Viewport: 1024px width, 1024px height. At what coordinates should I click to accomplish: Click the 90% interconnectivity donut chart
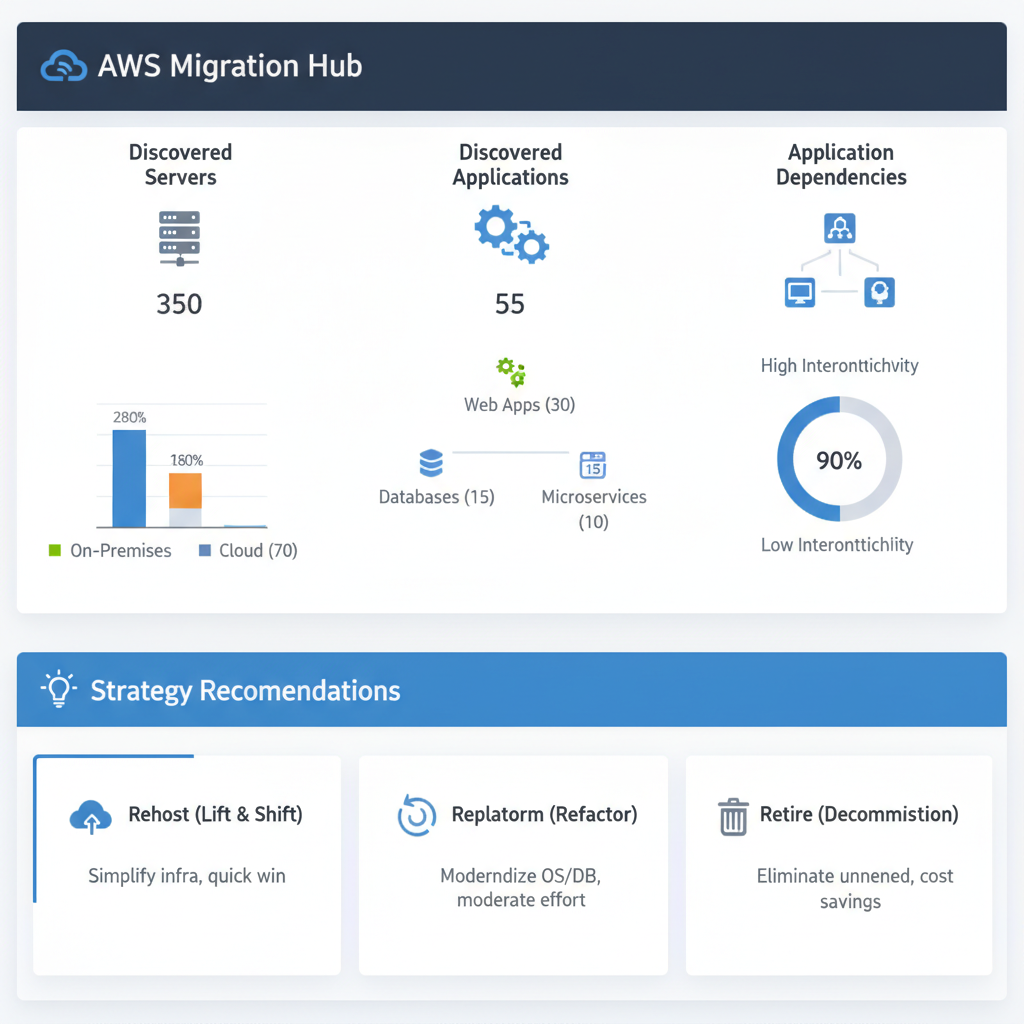pyautogui.click(x=840, y=460)
